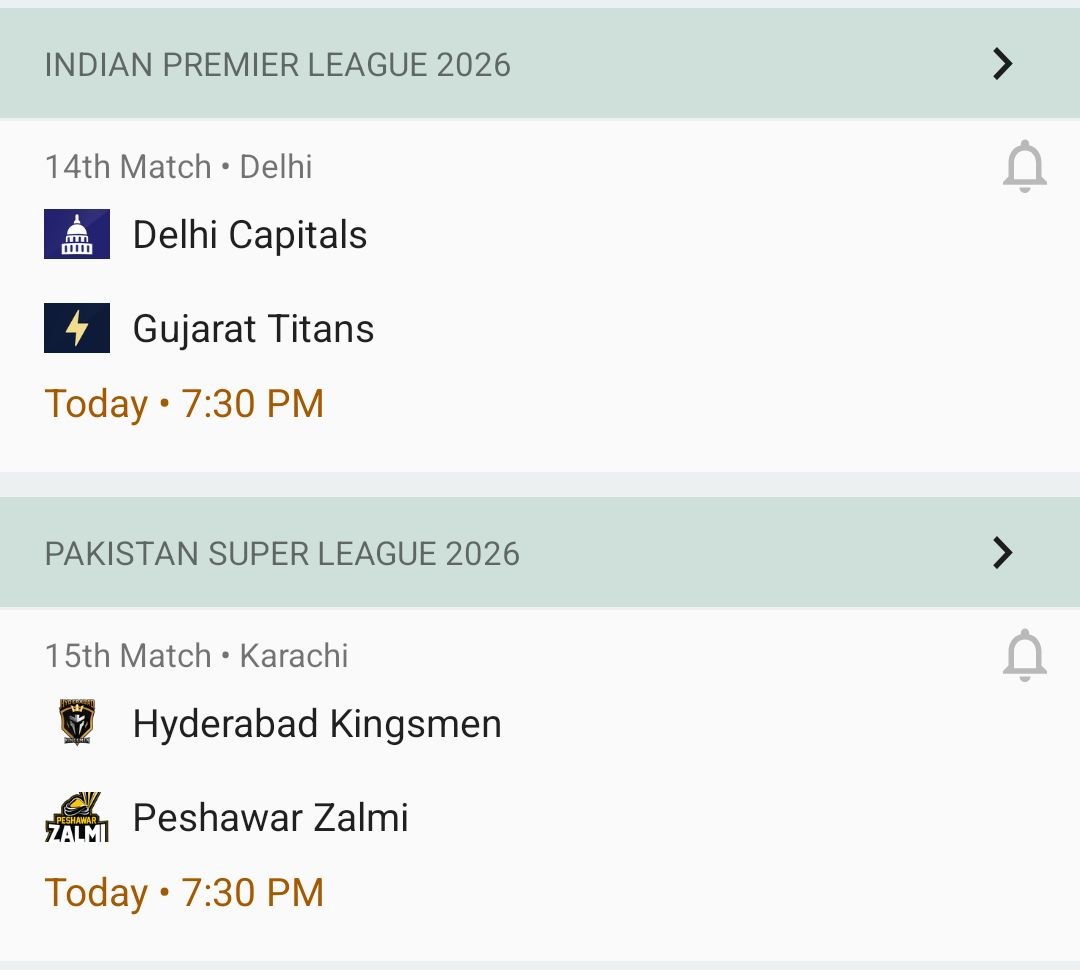Open the Indian Premier League 2026 header
Screen dimensions: 1080x970
click(x=278, y=65)
